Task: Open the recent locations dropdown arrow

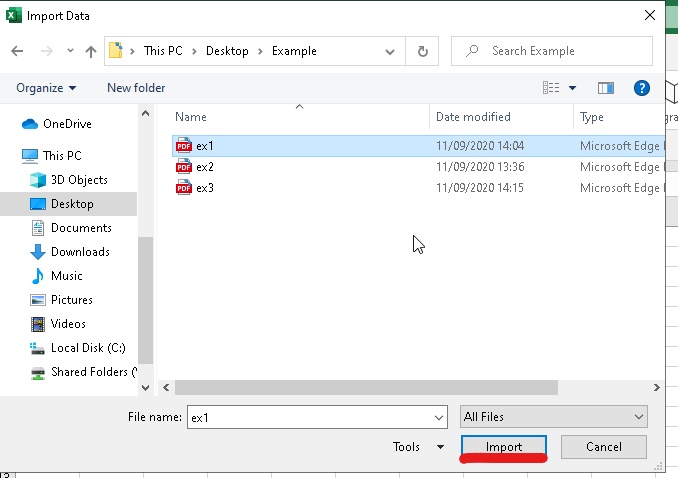Action: point(70,51)
